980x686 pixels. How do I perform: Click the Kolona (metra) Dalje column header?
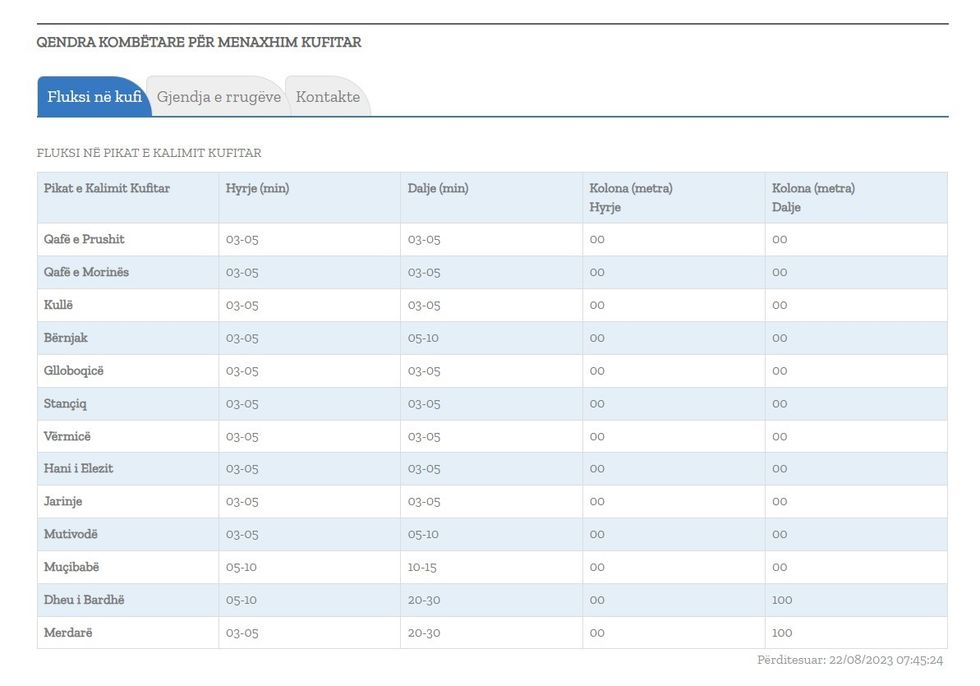click(x=813, y=197)
